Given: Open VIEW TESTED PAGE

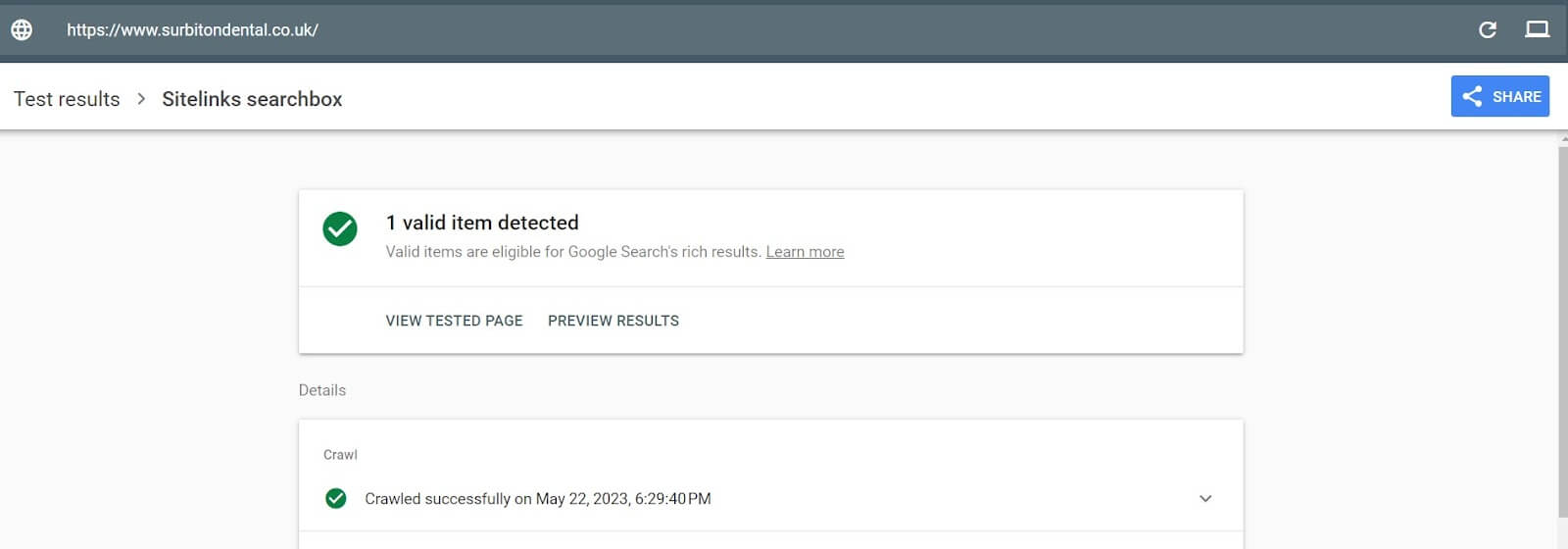Looking at the screenshot, I should pyautogui.click(x=454, y=321).
